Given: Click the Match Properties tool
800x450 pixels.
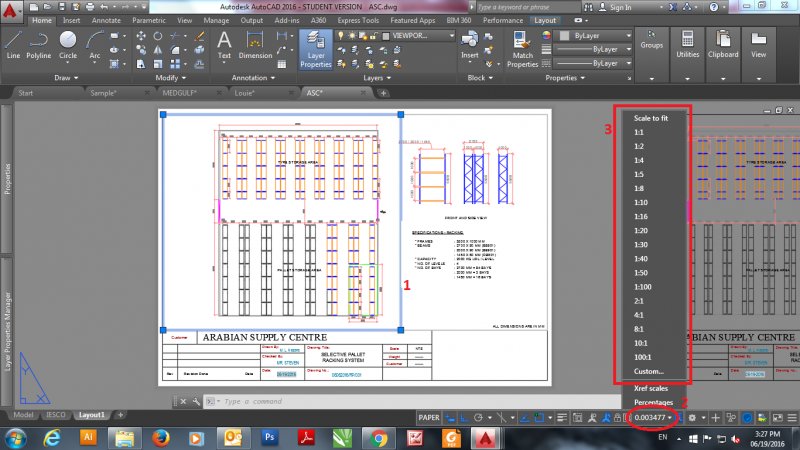Looking at the screenshot, I should 522,47.
